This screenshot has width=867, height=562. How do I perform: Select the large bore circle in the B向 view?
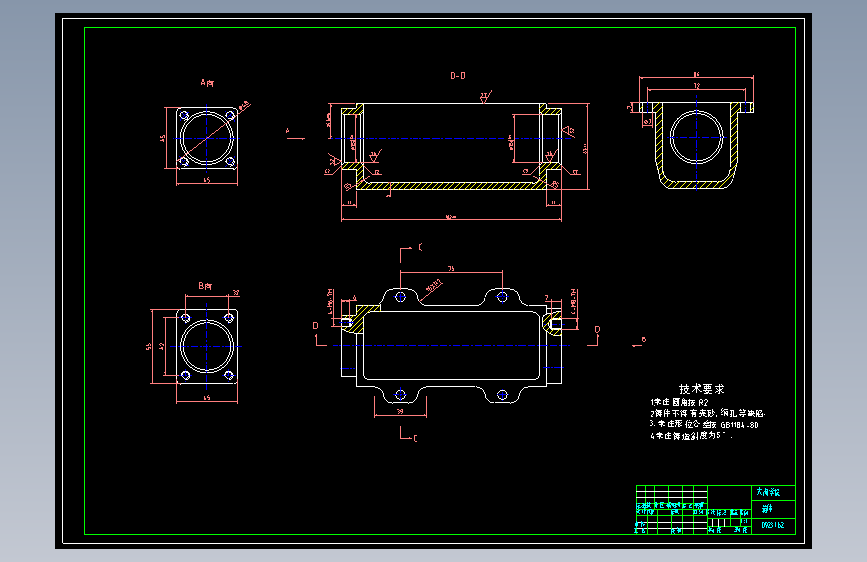(x=207, y=346)
